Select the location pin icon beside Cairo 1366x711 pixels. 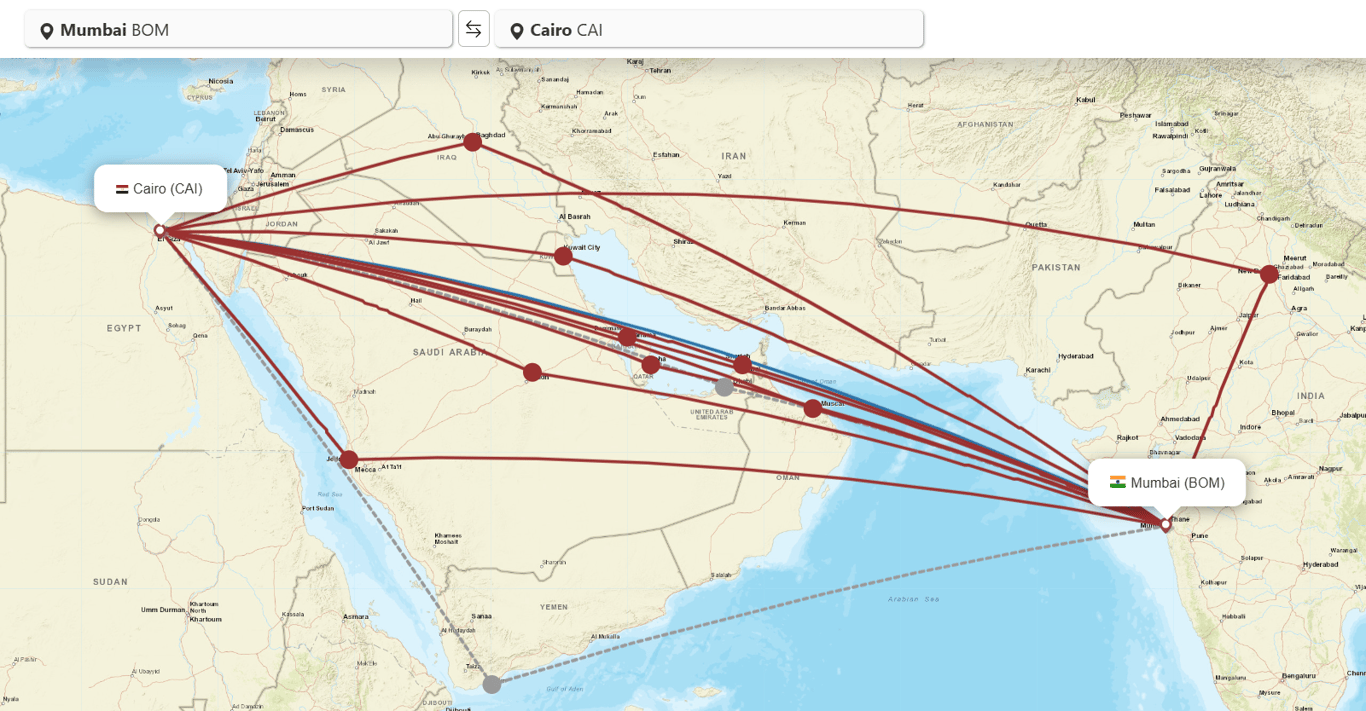click(517, 31)
